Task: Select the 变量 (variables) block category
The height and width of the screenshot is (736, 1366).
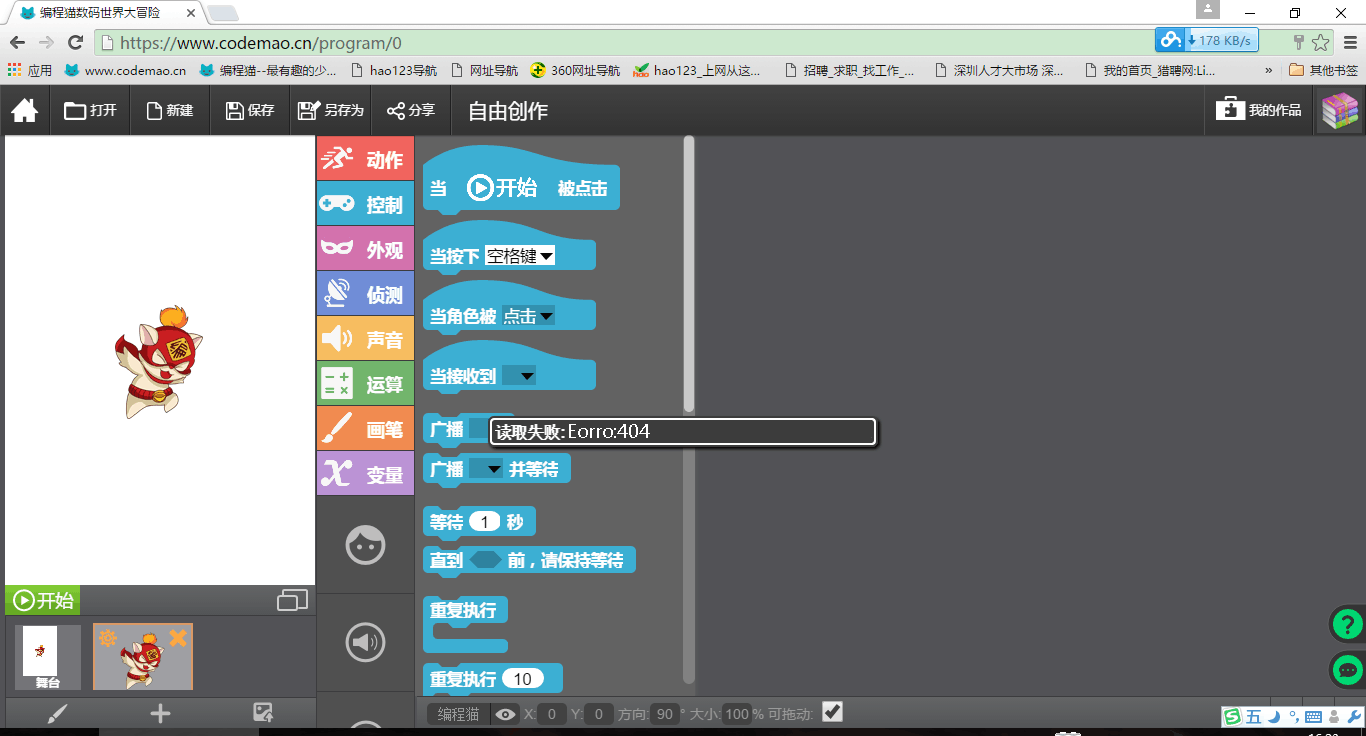Action: (365, 474)
